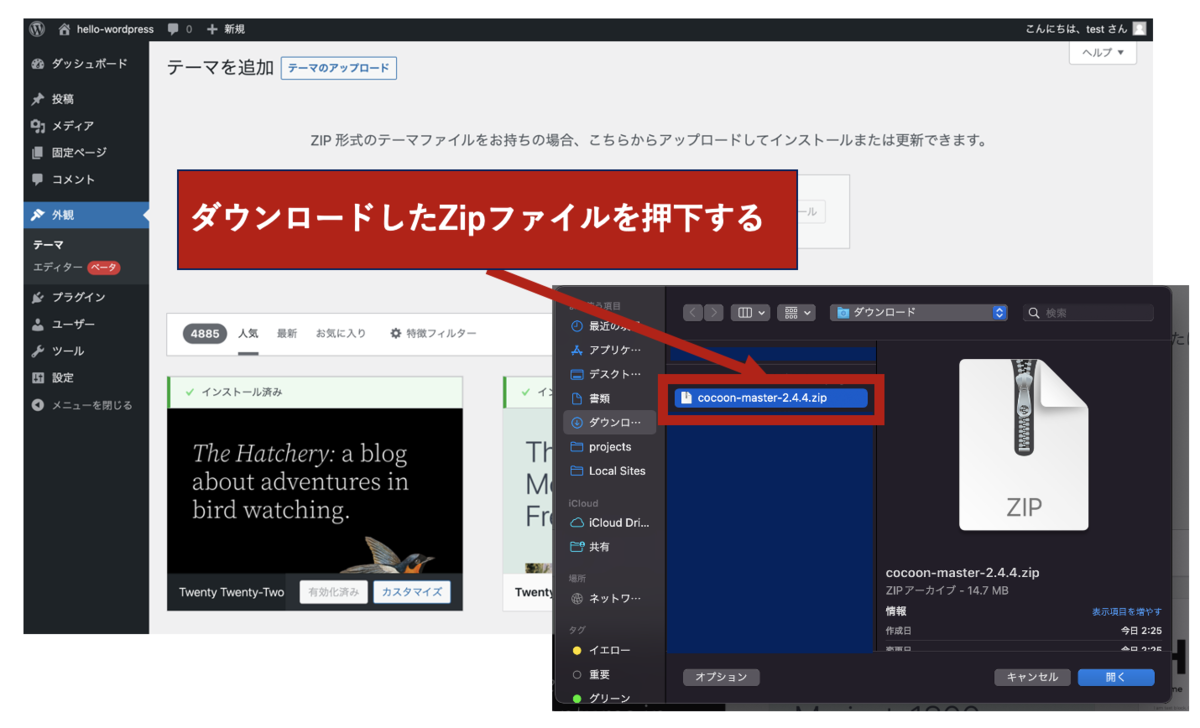Open the 特徴フィルター filter option
This screenshot has width=1200, height=728.
point(433,333)
